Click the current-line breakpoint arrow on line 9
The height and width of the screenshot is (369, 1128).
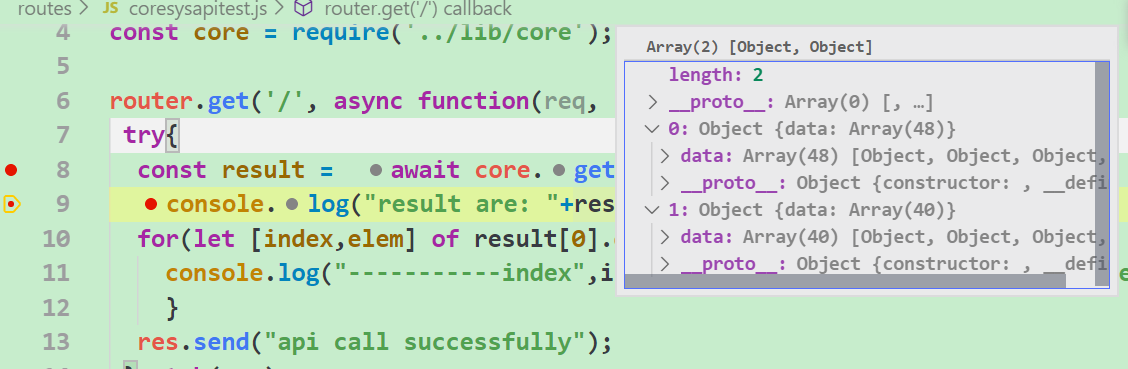(x=12, y=204)
